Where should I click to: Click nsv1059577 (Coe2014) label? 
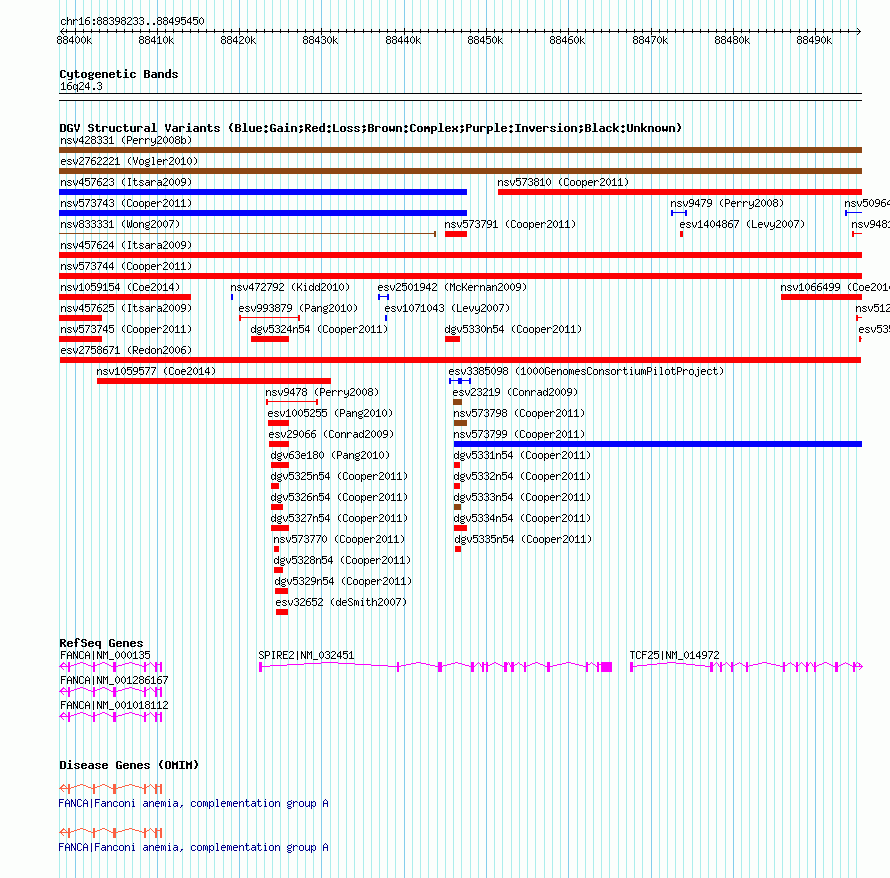click(156, 371)
